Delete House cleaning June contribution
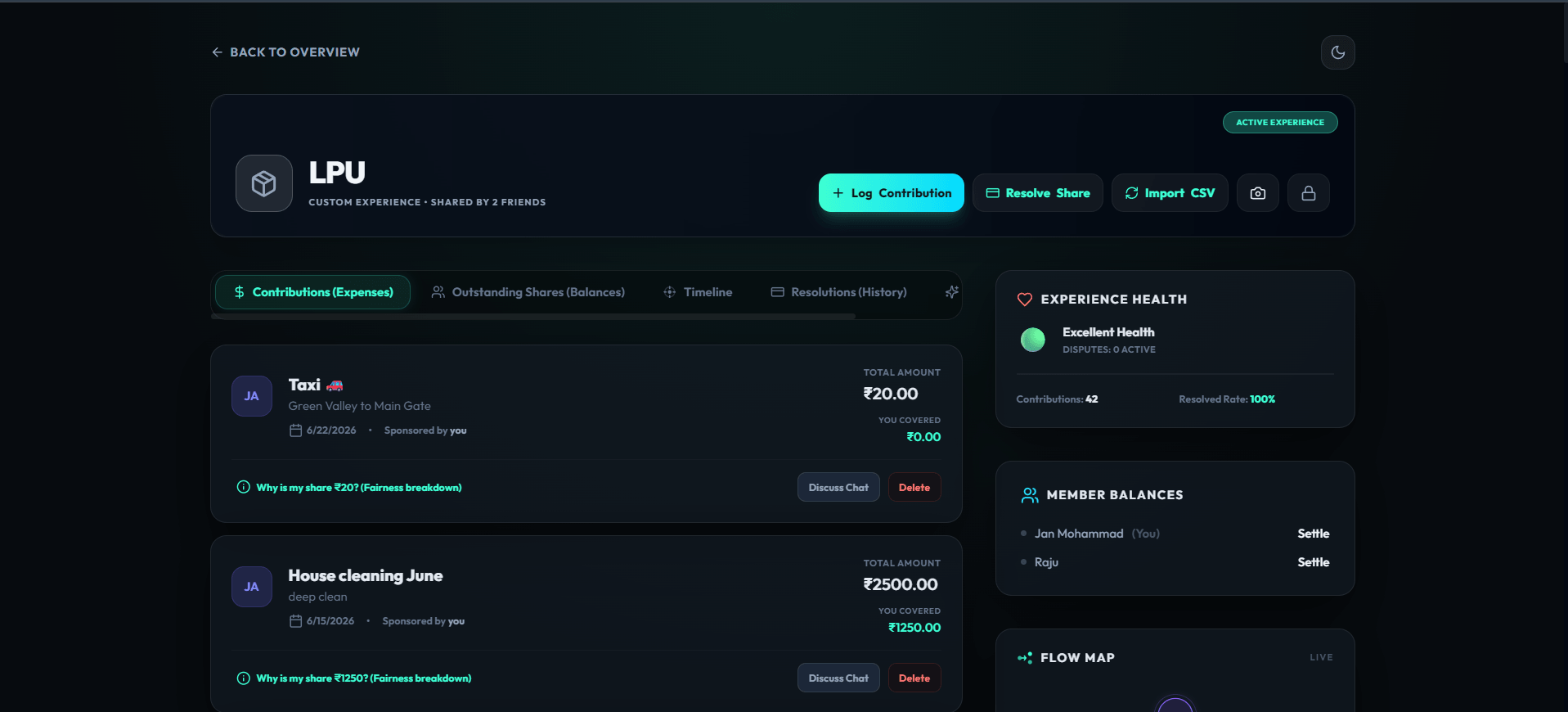Image resolution: width=1568 pixels, height=712 pixels. point(914,678)
